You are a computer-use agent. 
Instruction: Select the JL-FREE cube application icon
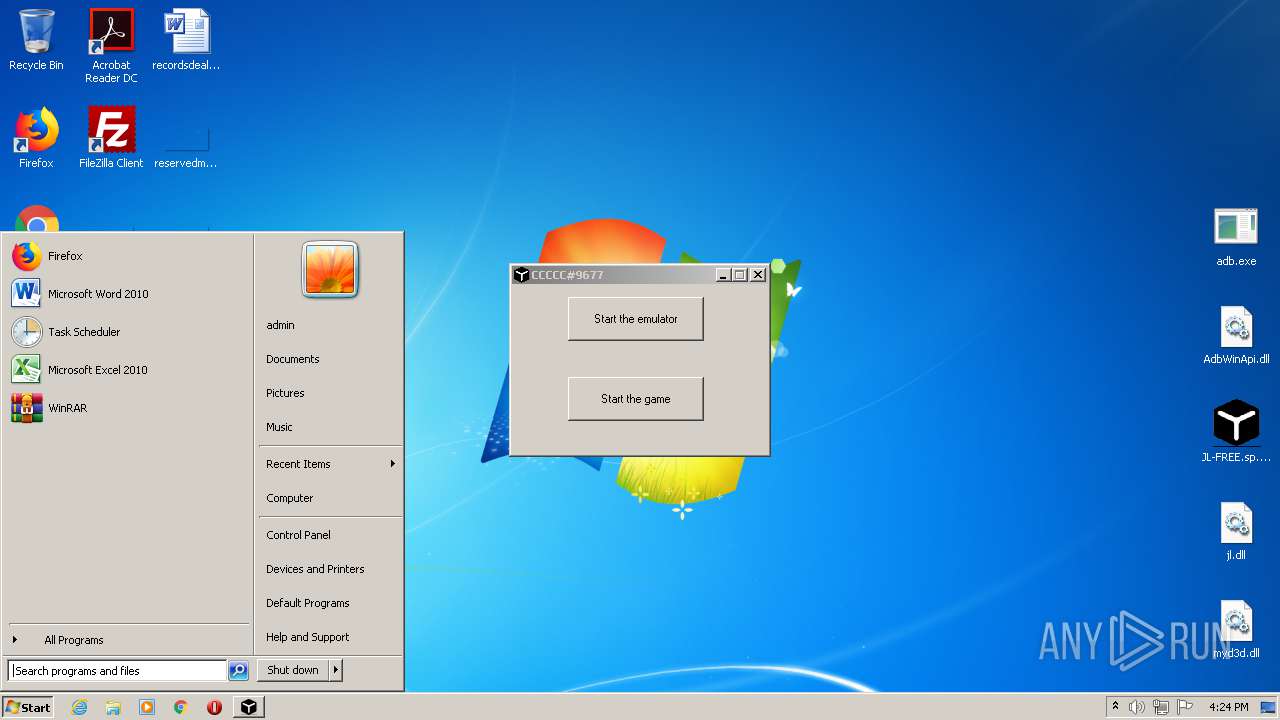coord(1236,431)
